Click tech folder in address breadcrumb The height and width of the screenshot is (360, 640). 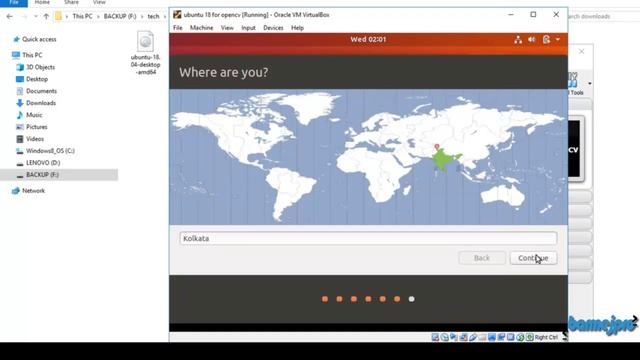pos(153,16)
